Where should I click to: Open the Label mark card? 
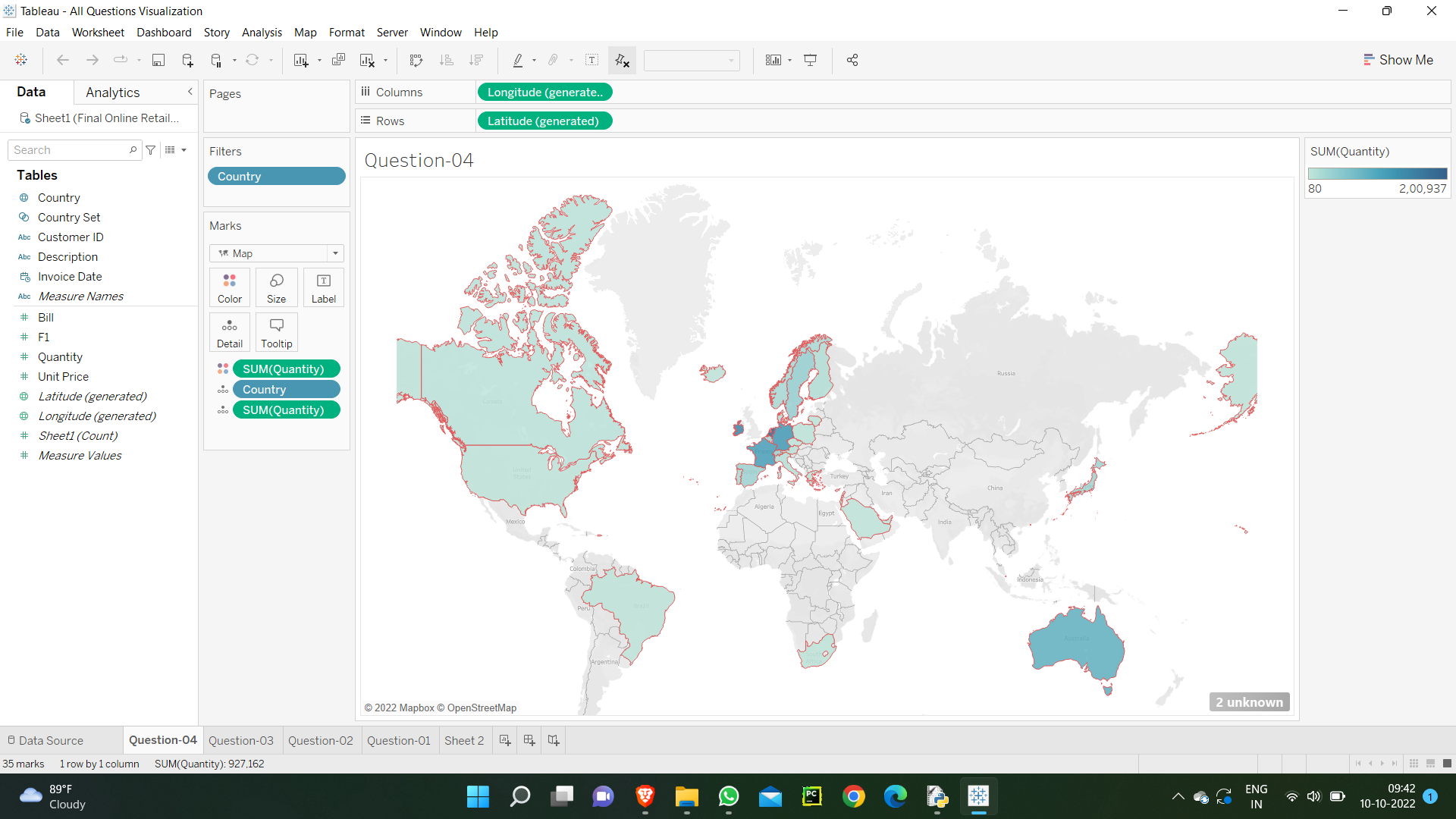tap(323, 287)
